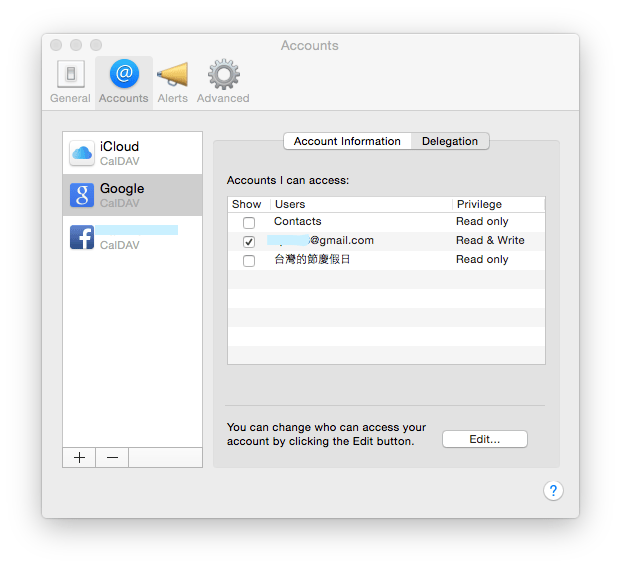The height and width of the screenshot is (568, 621).
Task: Switch to the Account Information tab
Action: [347, 141]
